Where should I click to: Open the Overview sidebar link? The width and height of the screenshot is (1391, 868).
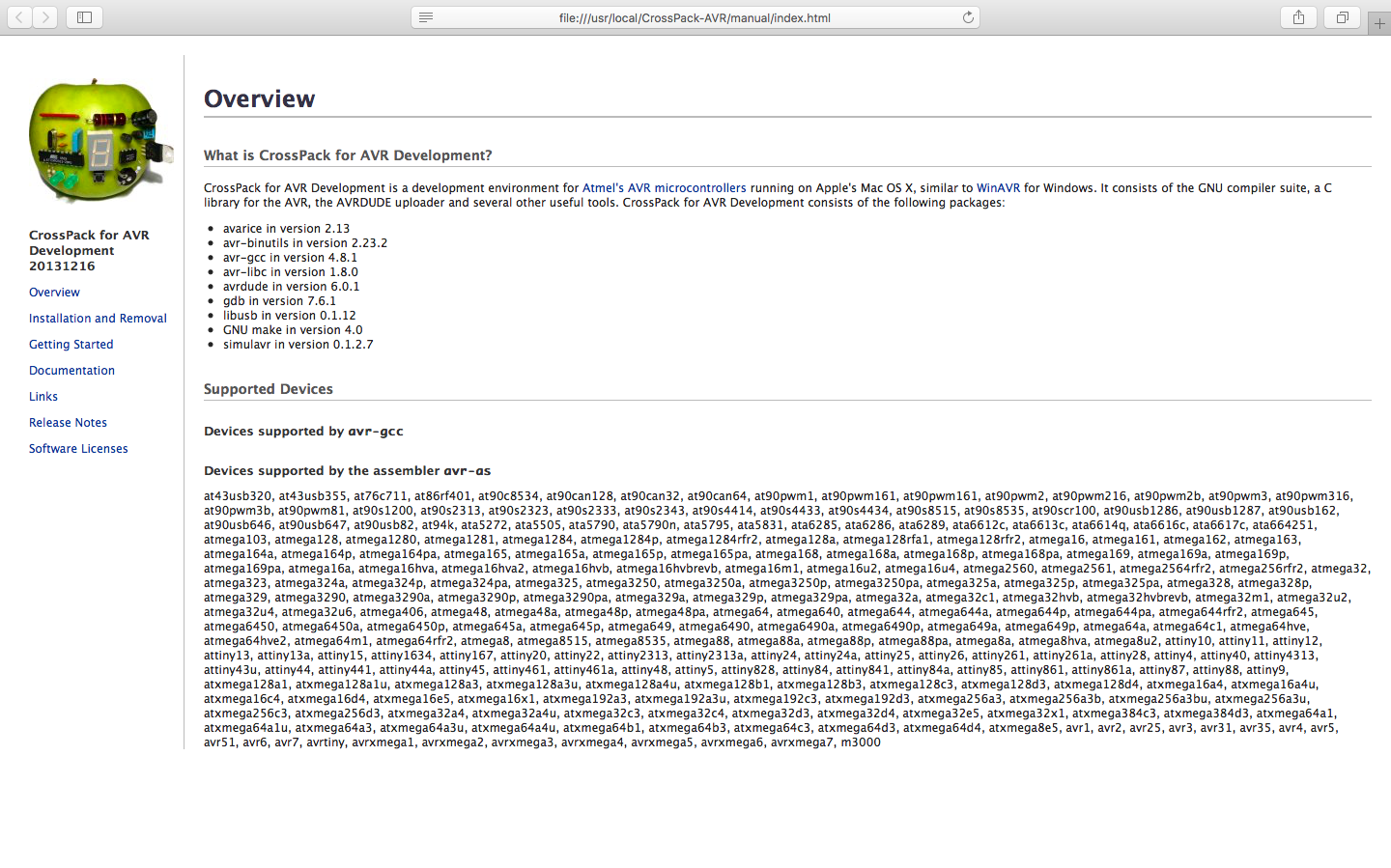[x=54, y=293]
